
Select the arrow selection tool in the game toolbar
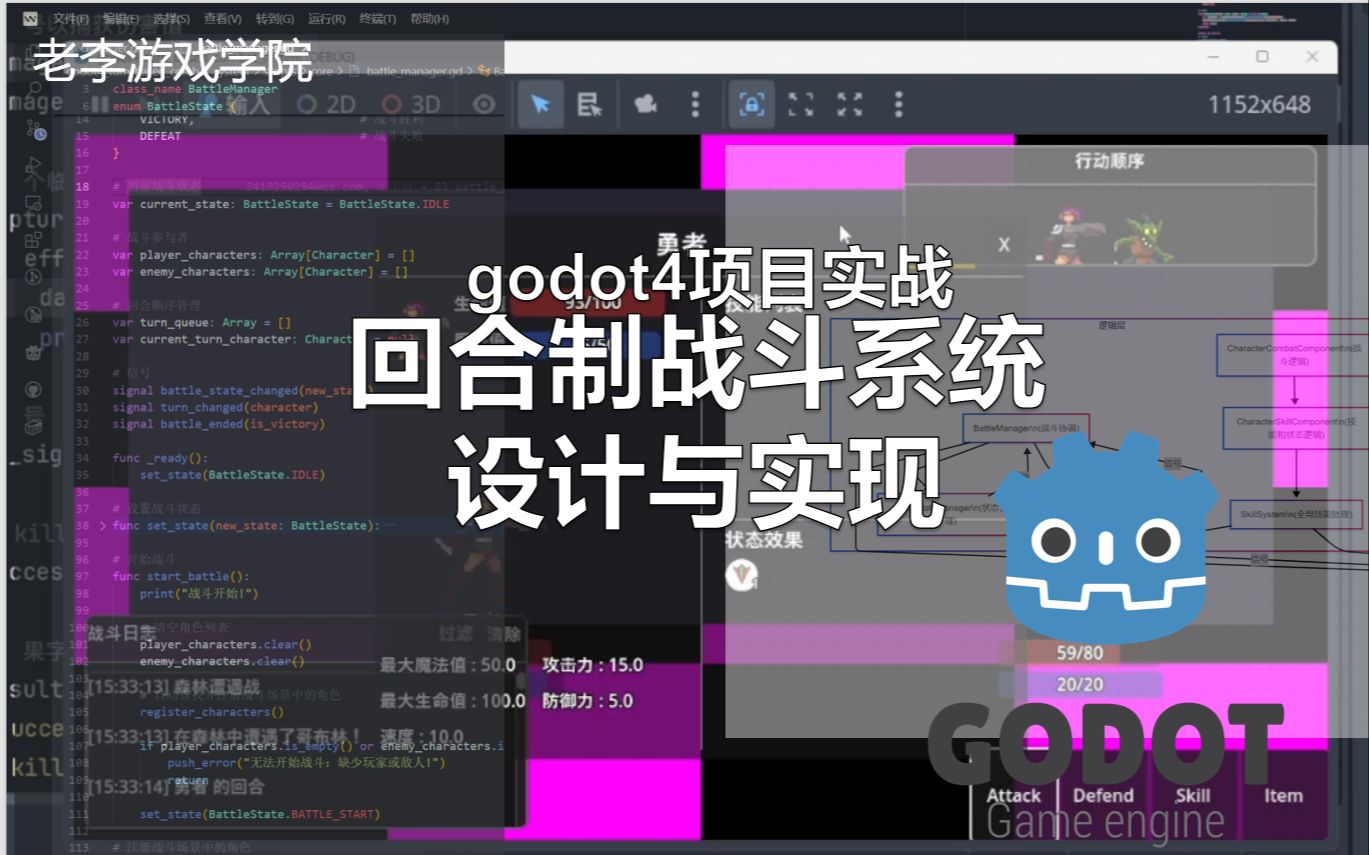[541, 104]
